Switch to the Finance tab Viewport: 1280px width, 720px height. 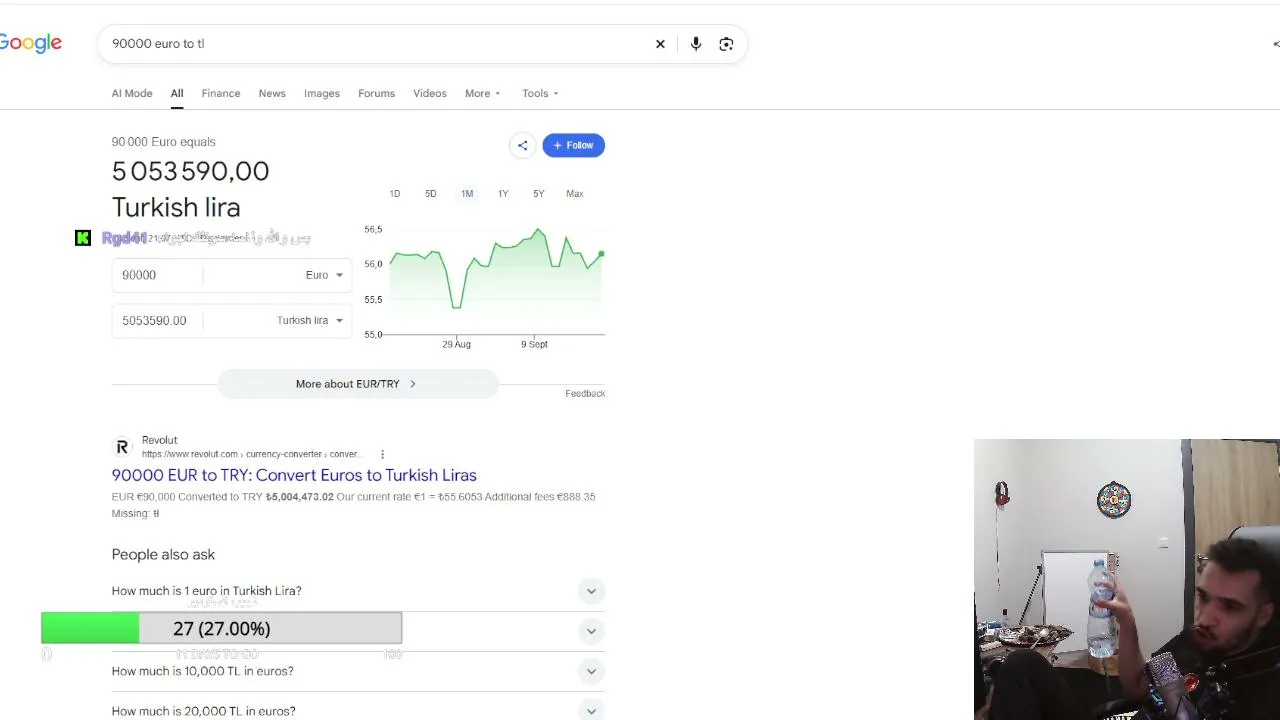click(x=221, y=93)
